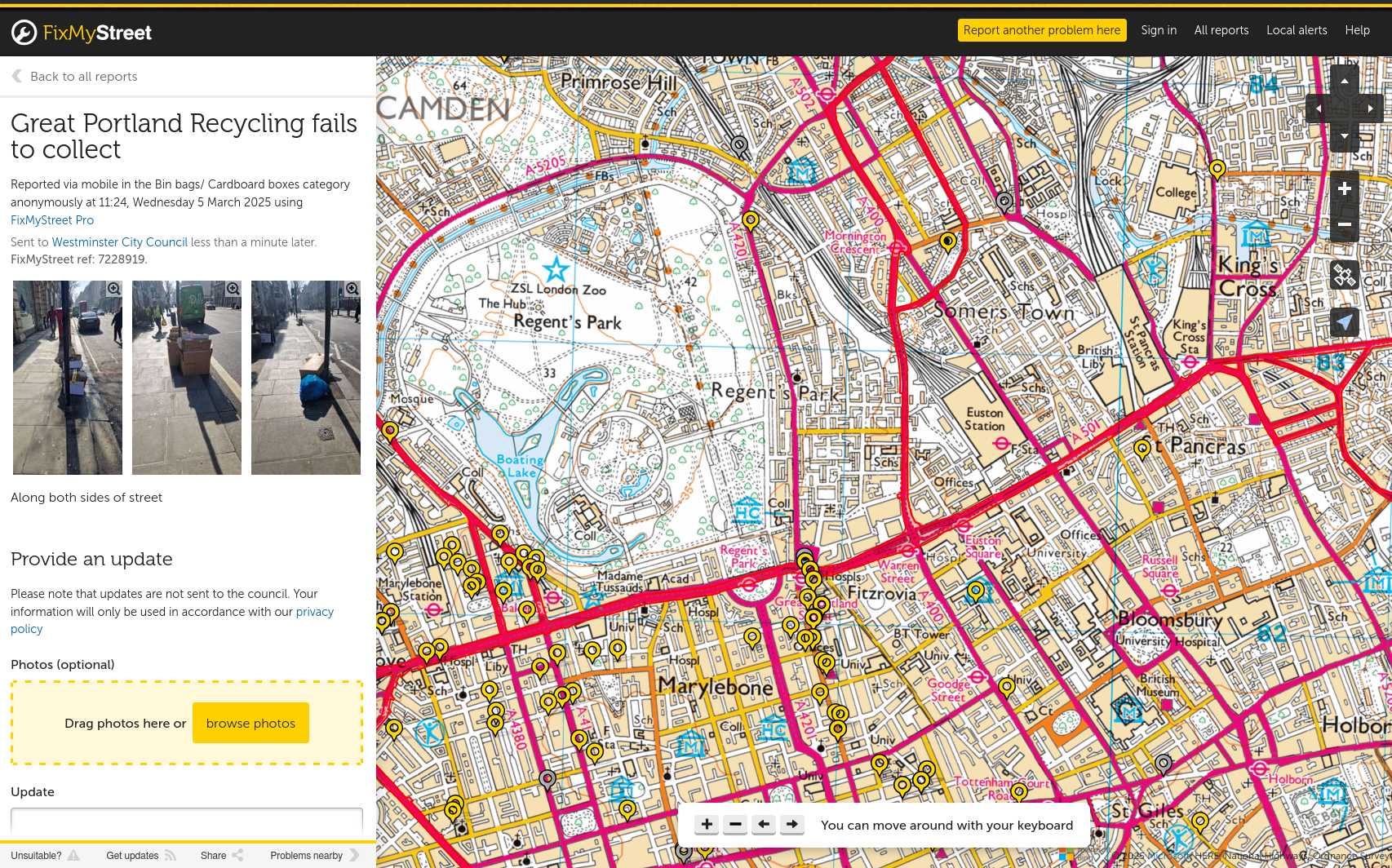
Task: Select yellow pin near Mornington Crescent
Action: click(x=947, y=243)
